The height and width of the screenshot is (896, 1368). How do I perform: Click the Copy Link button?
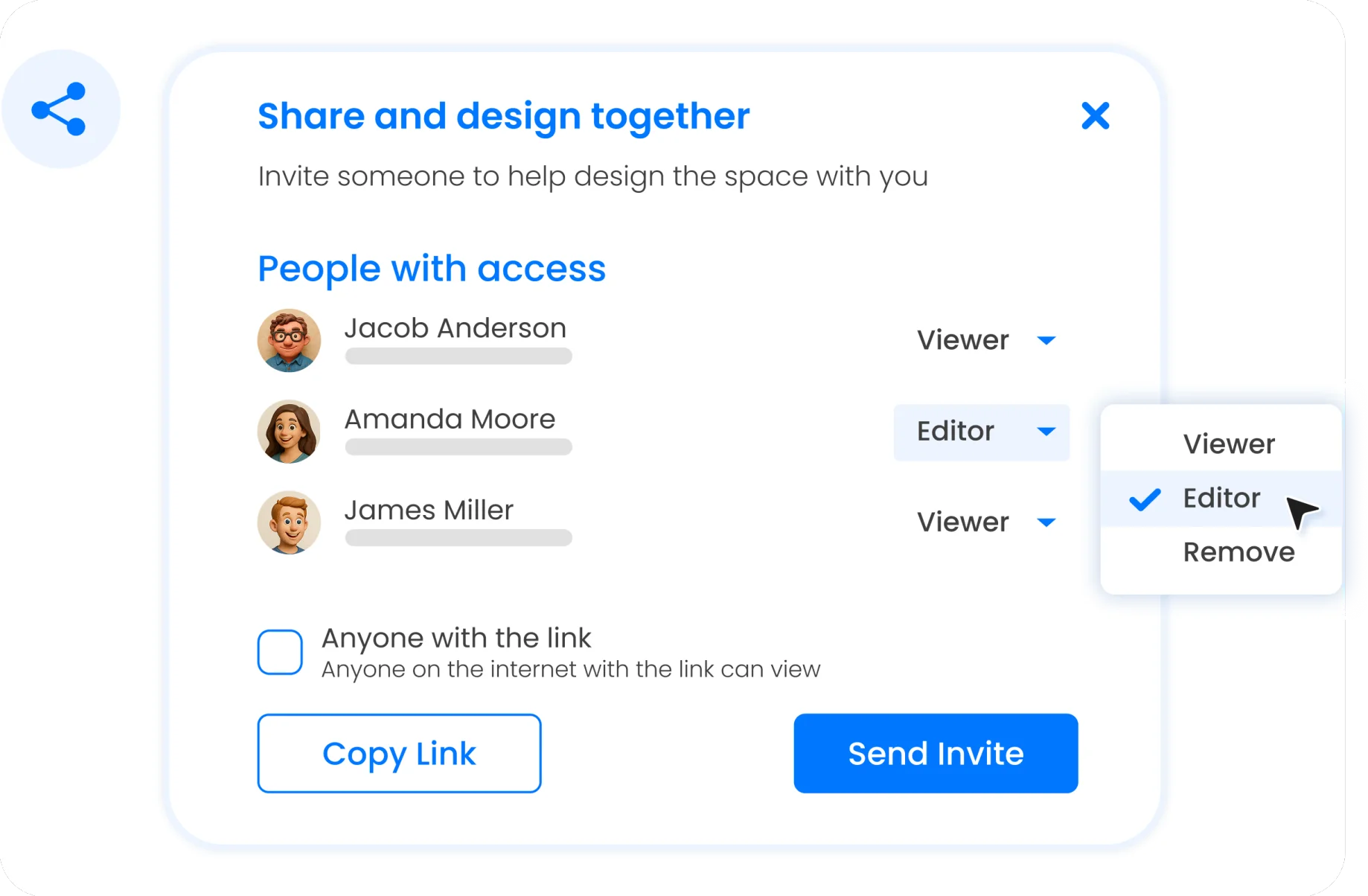399,753
